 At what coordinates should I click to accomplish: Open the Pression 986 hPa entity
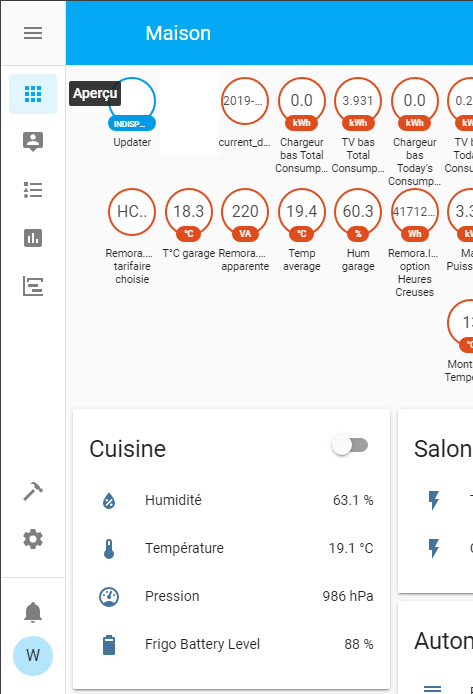[231, 596]
